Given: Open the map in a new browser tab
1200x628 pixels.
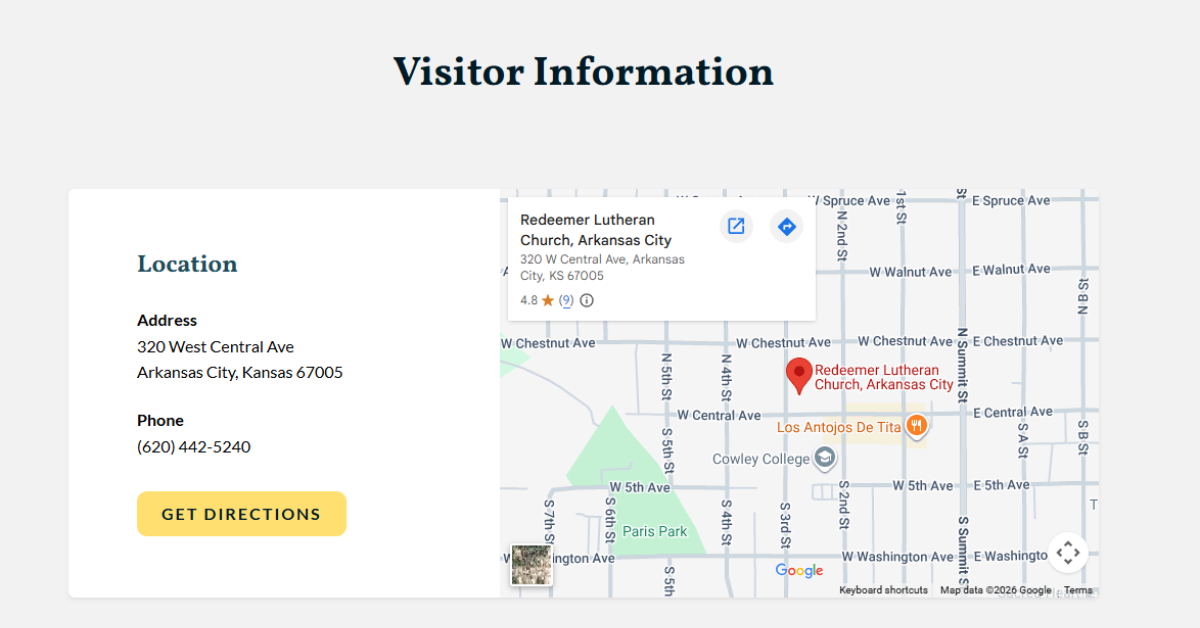Looking at the screenshot, I should [736, 226].
